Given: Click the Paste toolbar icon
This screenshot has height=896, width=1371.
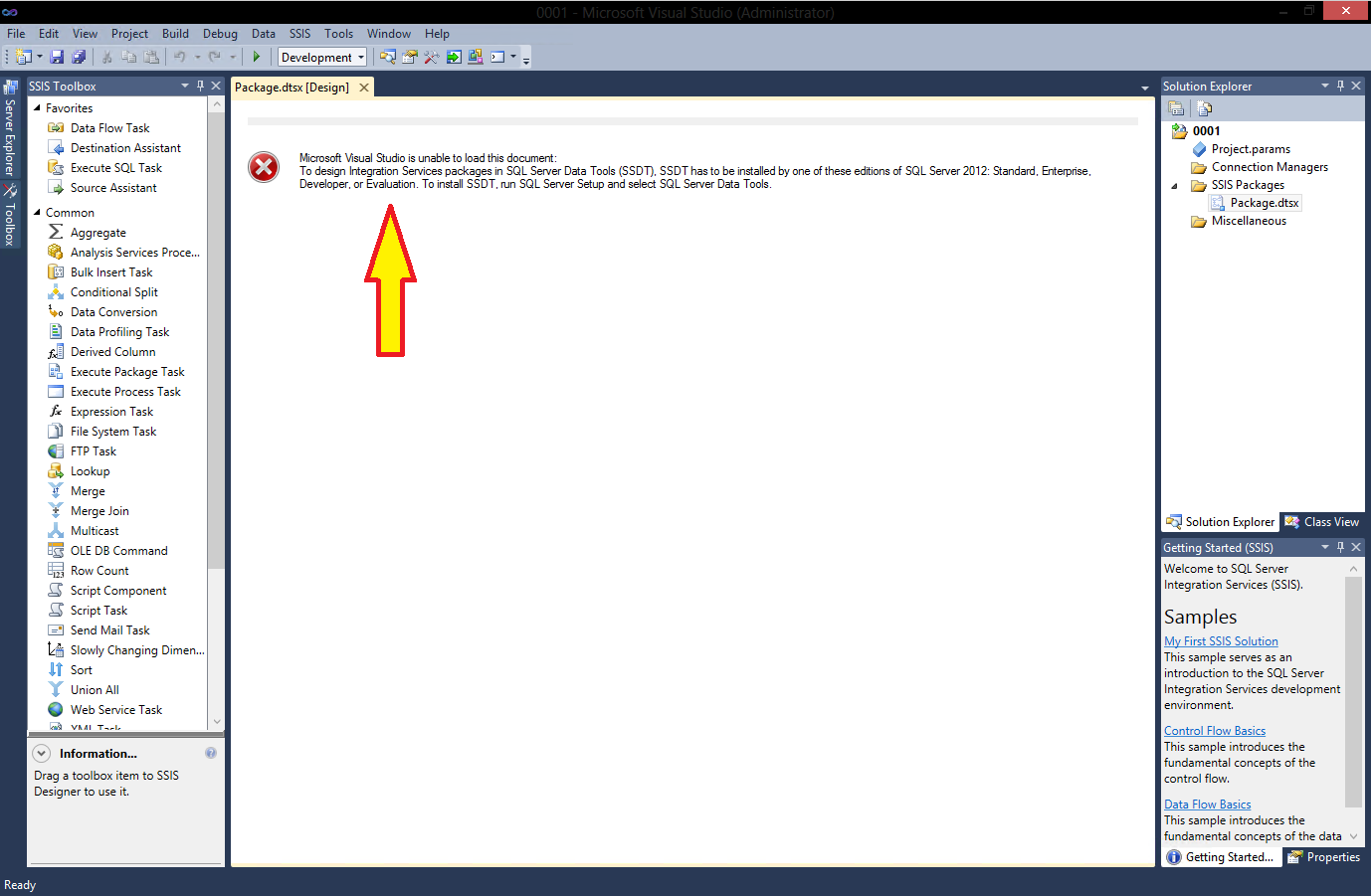Looking at the screenshot, I should click(151, 57).
